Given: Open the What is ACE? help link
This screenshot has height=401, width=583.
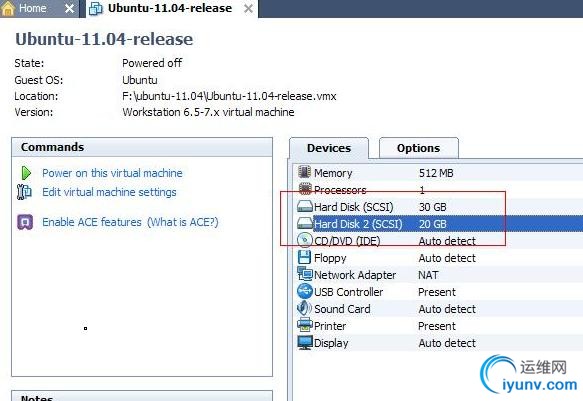Looking at the screenshot, I should point(183,222).
